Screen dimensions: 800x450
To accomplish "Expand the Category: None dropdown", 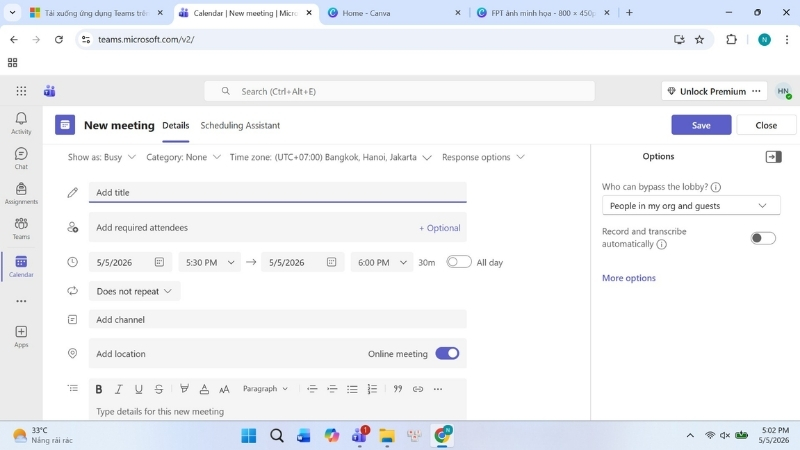I will [184, 157].
